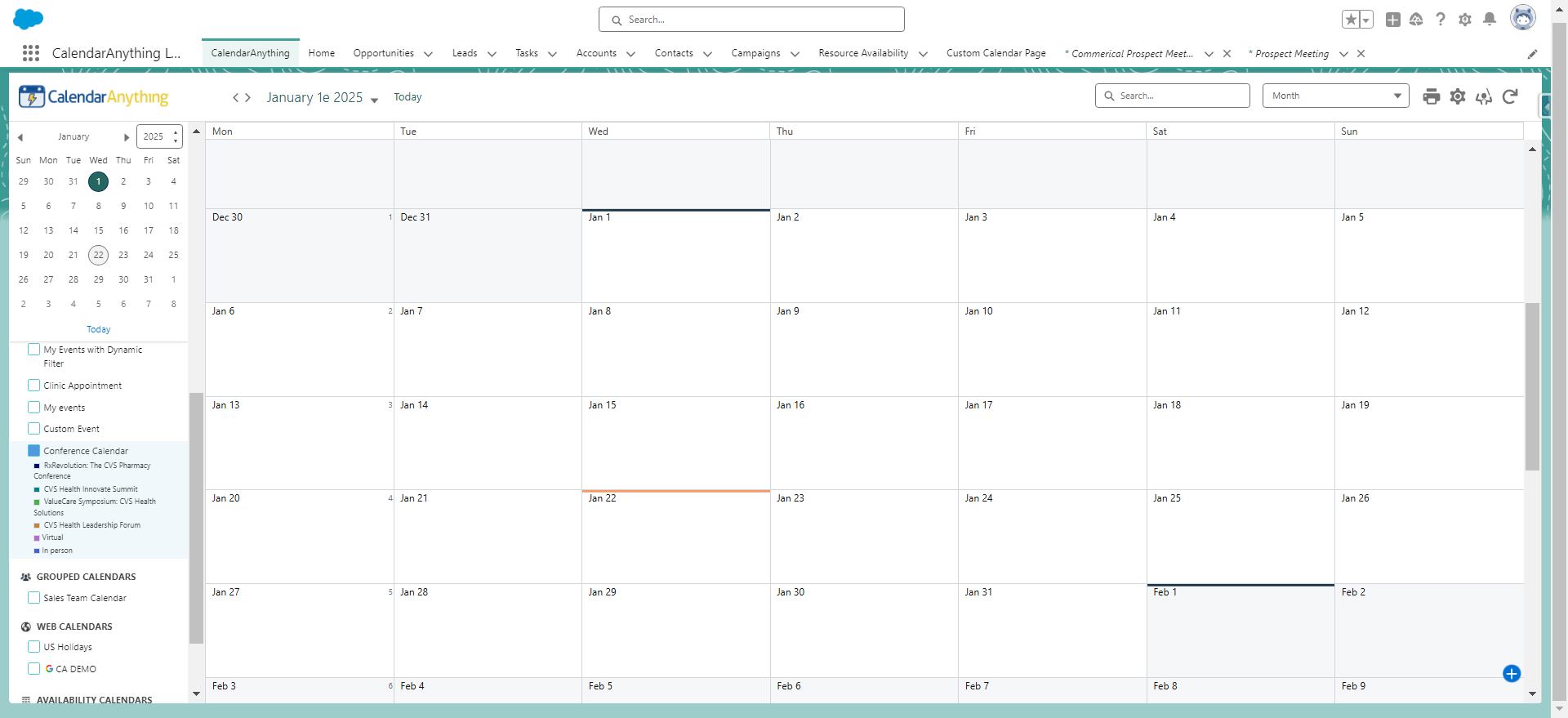Click the blue plus create-event button
The image size is (1568, 718).
(x=1511, y=673)
